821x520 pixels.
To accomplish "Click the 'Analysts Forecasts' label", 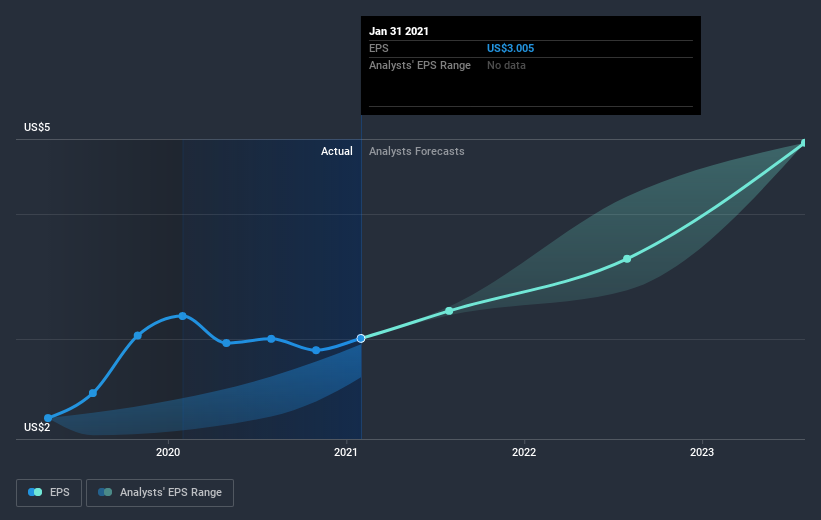I will tap(416, 151).
